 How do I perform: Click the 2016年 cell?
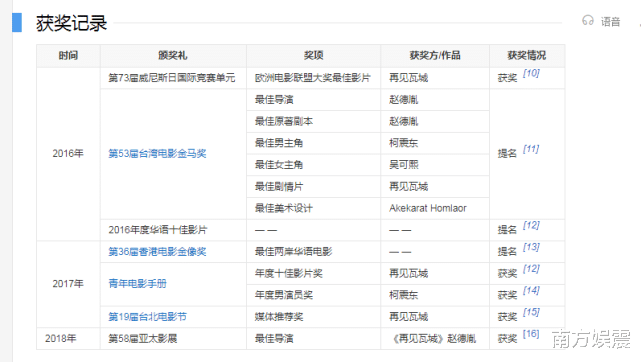pos(68,154)
